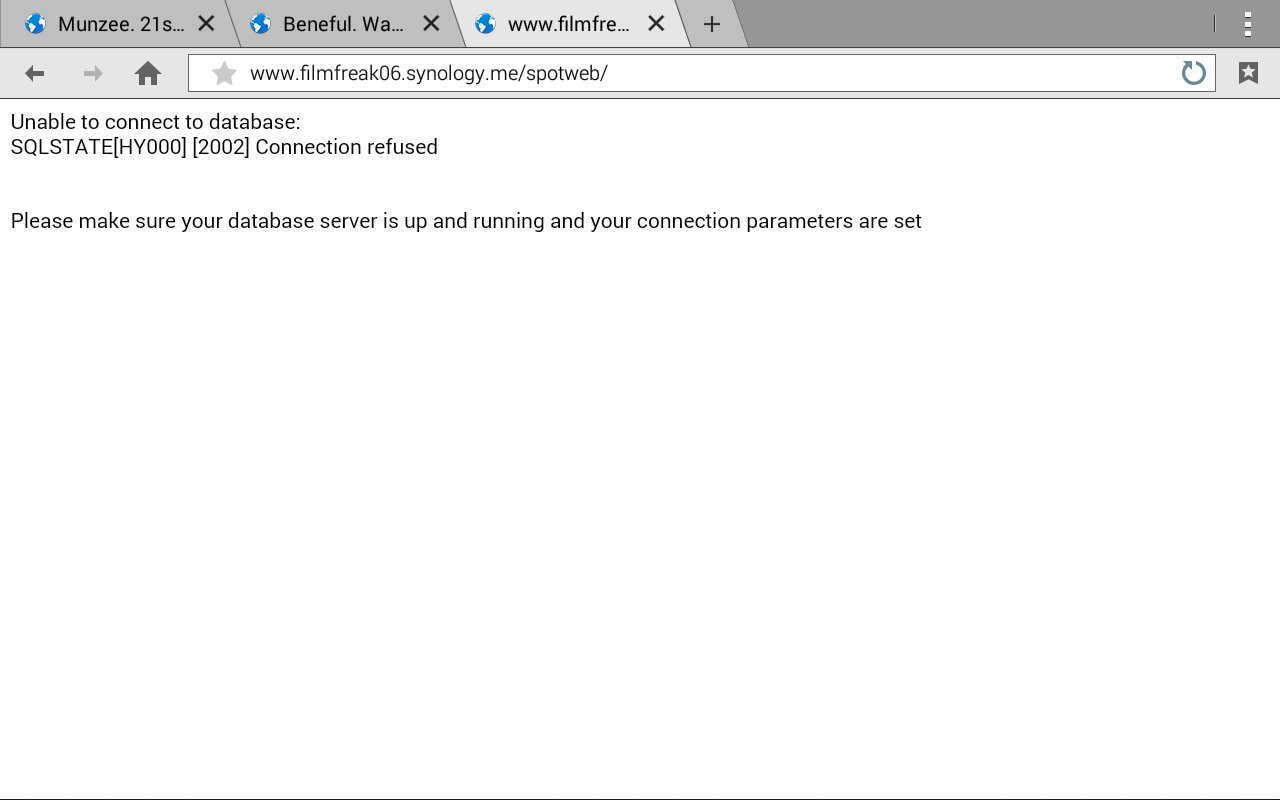Close the Beneful tab
Viewport: 1280px width, 800px height.
431,24
